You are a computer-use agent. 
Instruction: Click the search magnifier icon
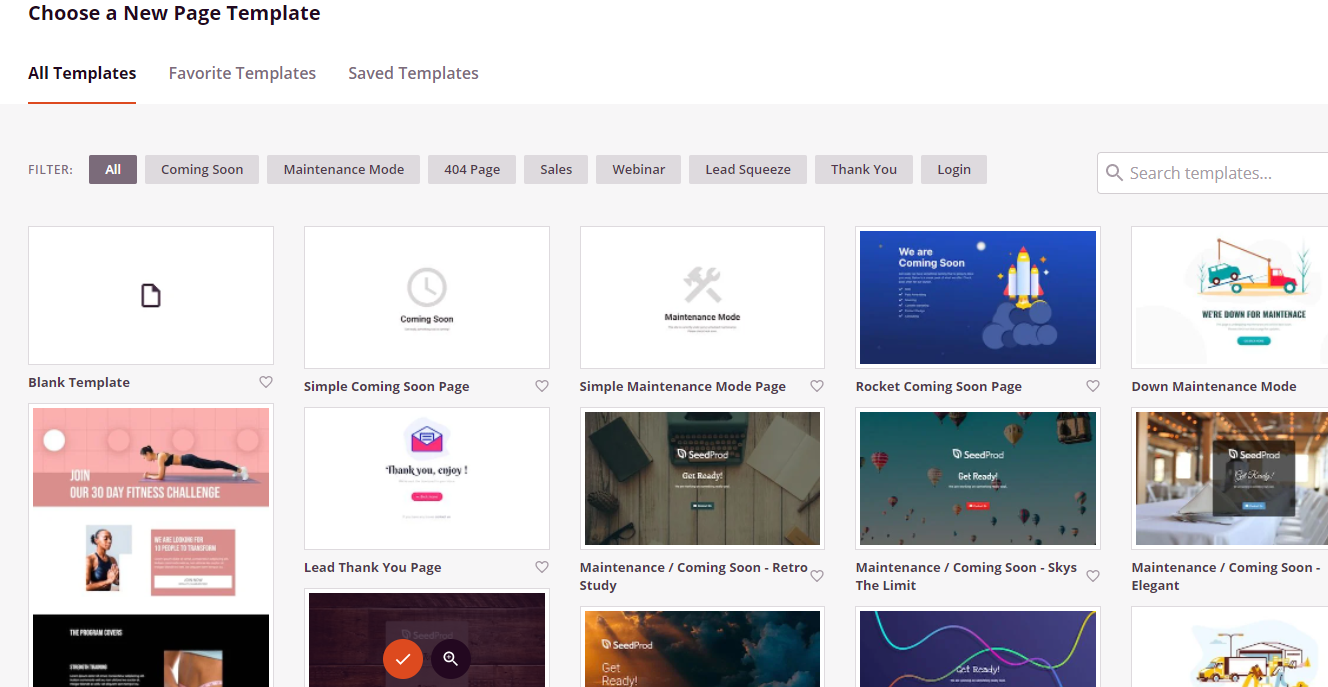coord(1115,173)
